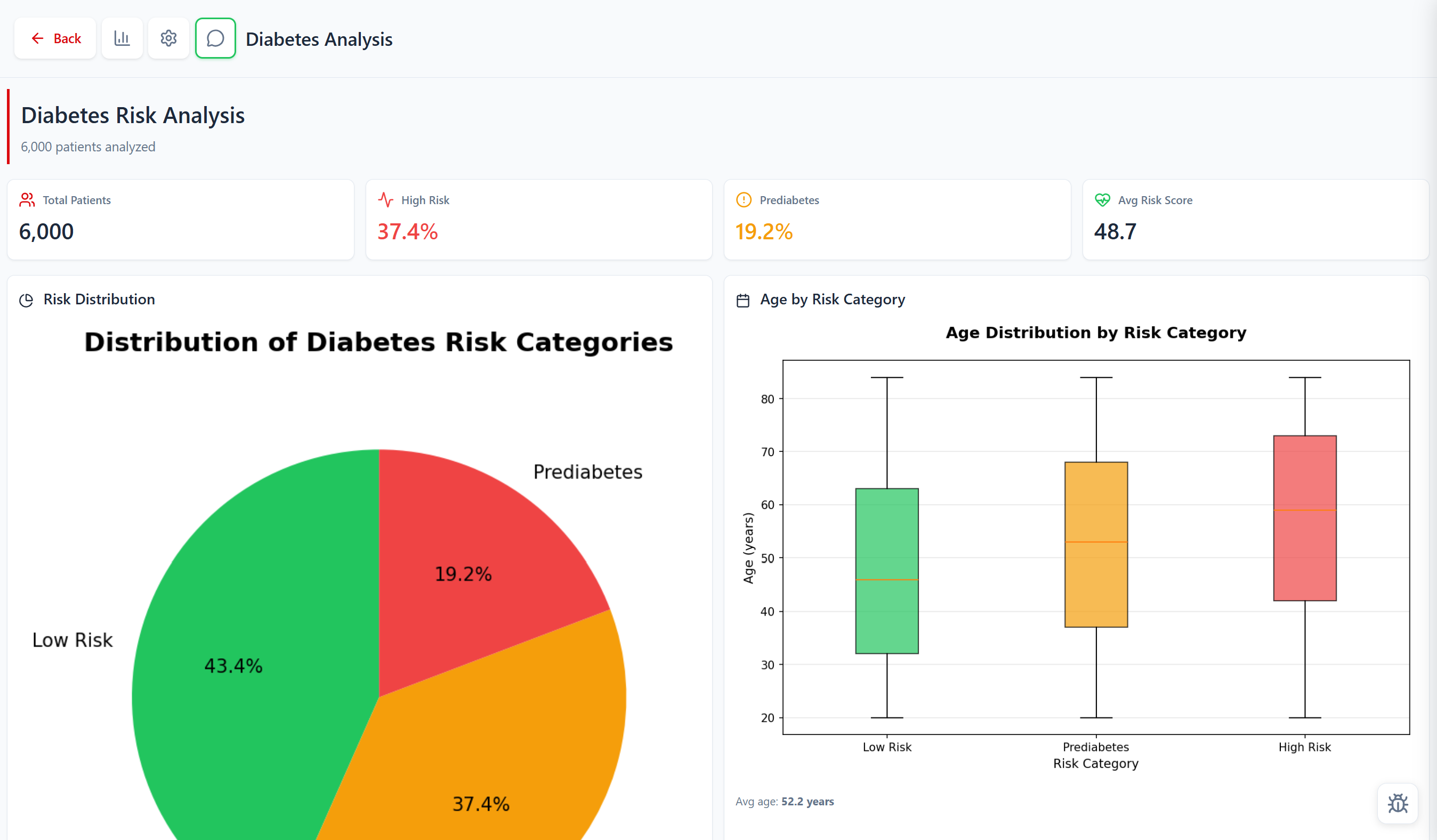Open the debug bug tool
Image resolution: width=1437 pixels, height=840 pixels.
[1398, 804]
